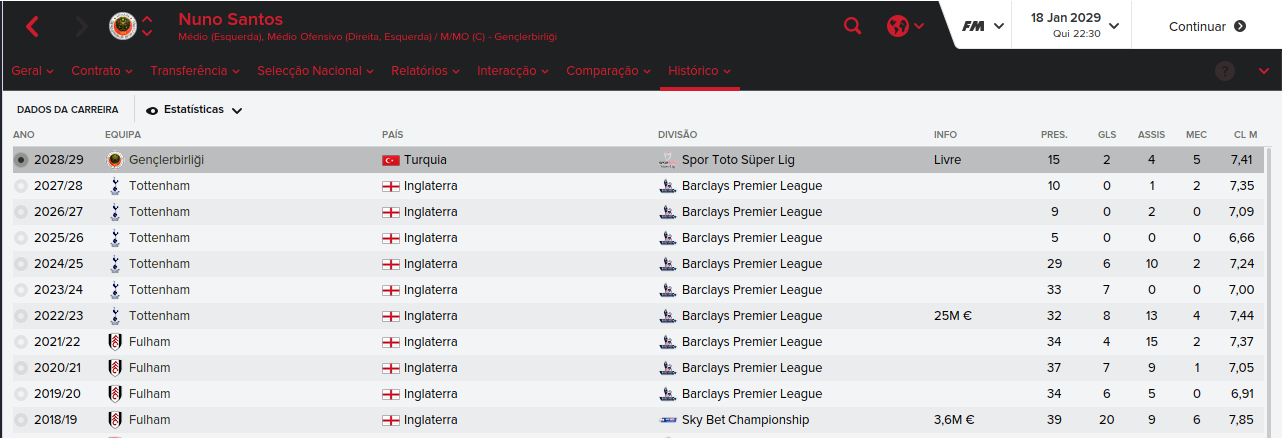Go back with the red left arrow
Image resolution: width=1282 pixels, height=438 pixels.
pyautogui.click(x=32, y=27)
